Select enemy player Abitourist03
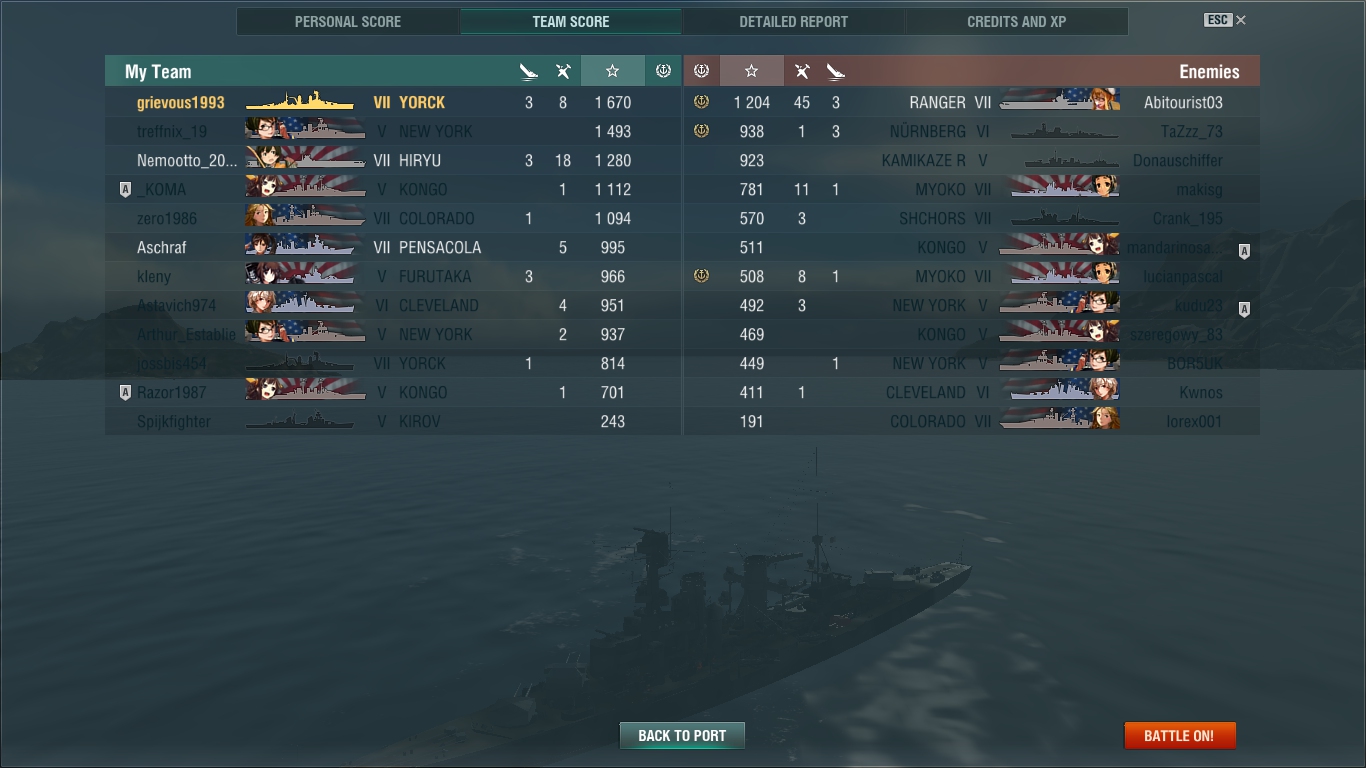 tap(971, 102)
